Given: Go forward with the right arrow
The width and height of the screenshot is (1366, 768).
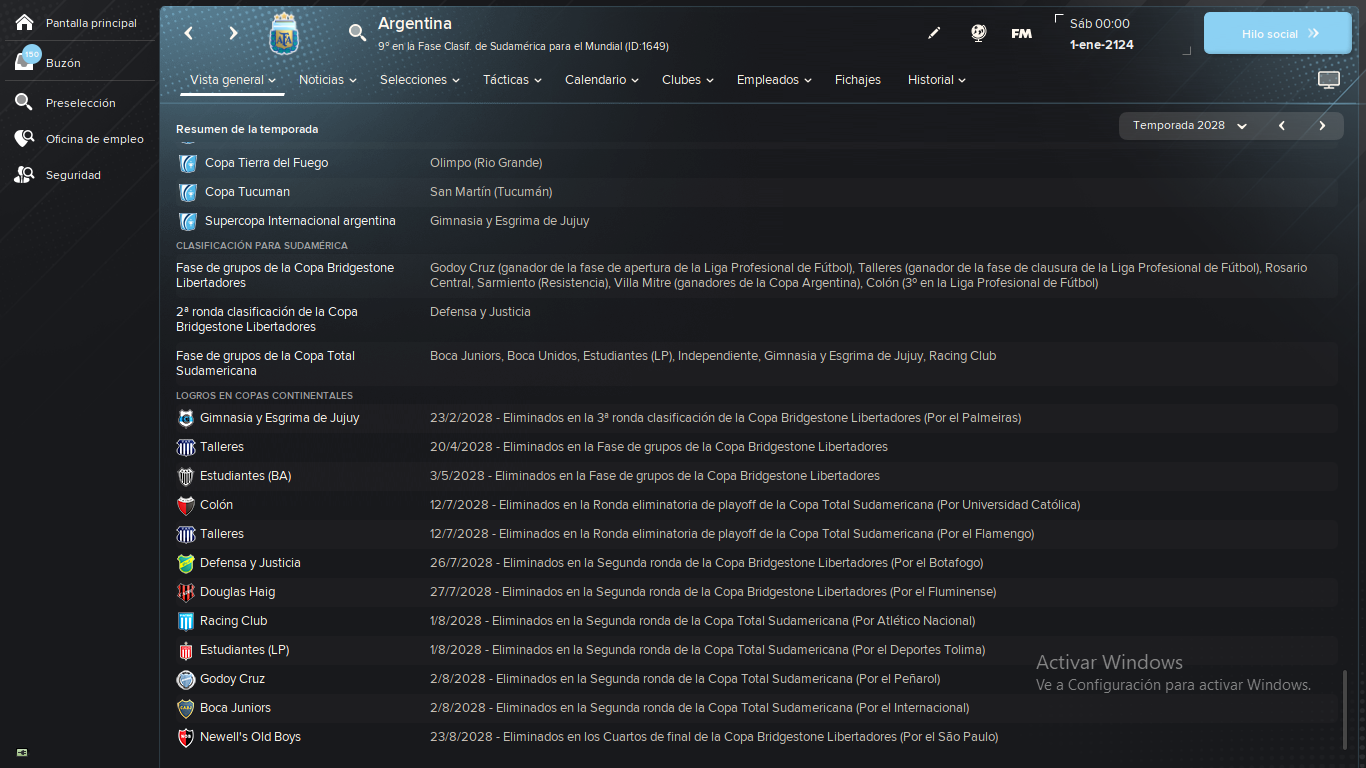Looking at the screenshot, I should 233,33.
